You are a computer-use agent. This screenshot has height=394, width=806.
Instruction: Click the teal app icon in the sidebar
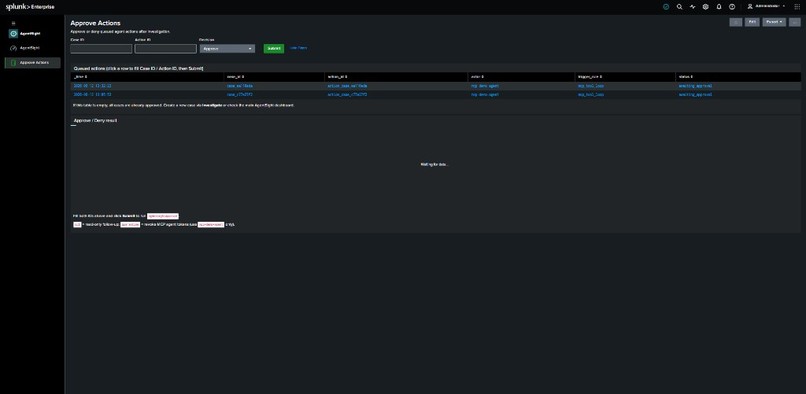pyautogui.click(x=13, y=33)
